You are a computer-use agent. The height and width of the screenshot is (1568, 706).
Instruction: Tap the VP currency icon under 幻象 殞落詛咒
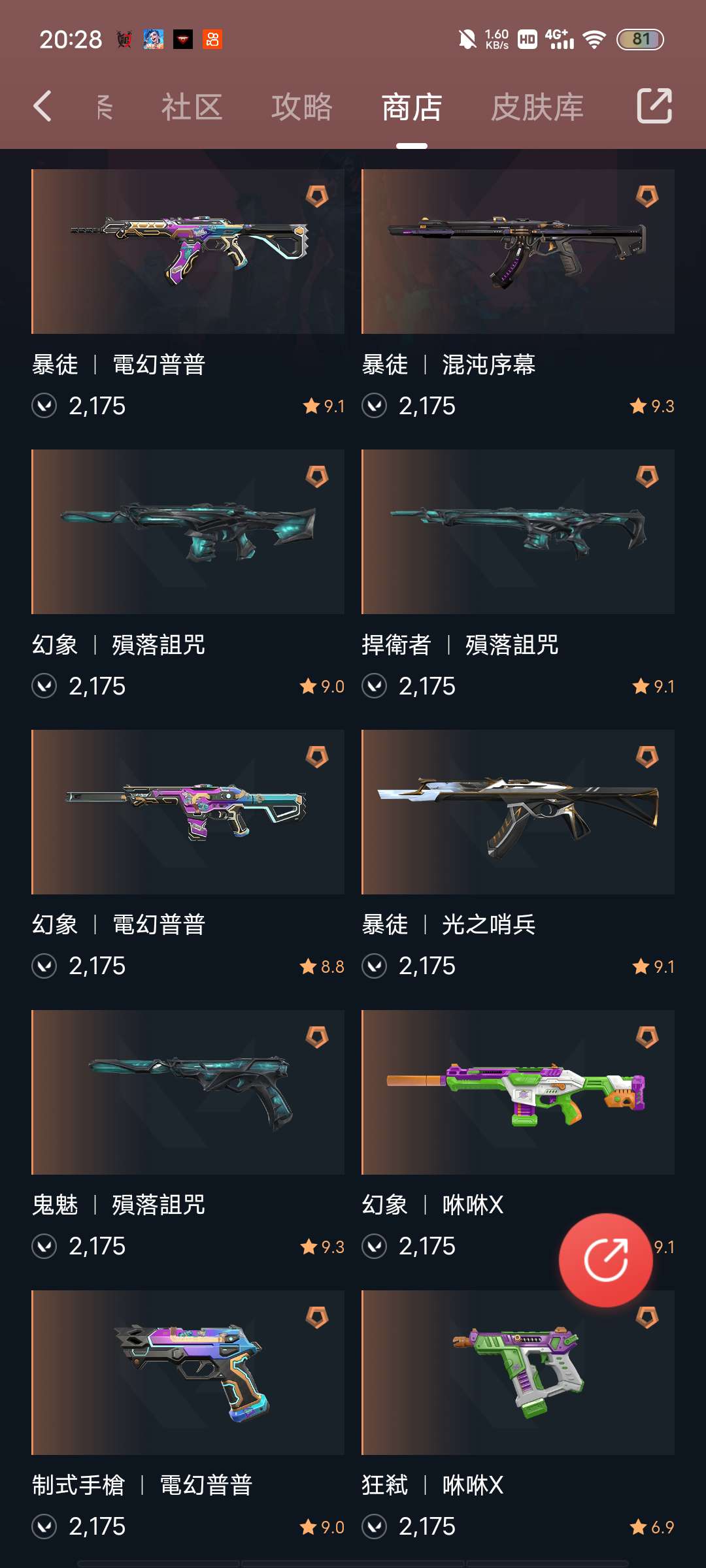[x=44, y=686]
